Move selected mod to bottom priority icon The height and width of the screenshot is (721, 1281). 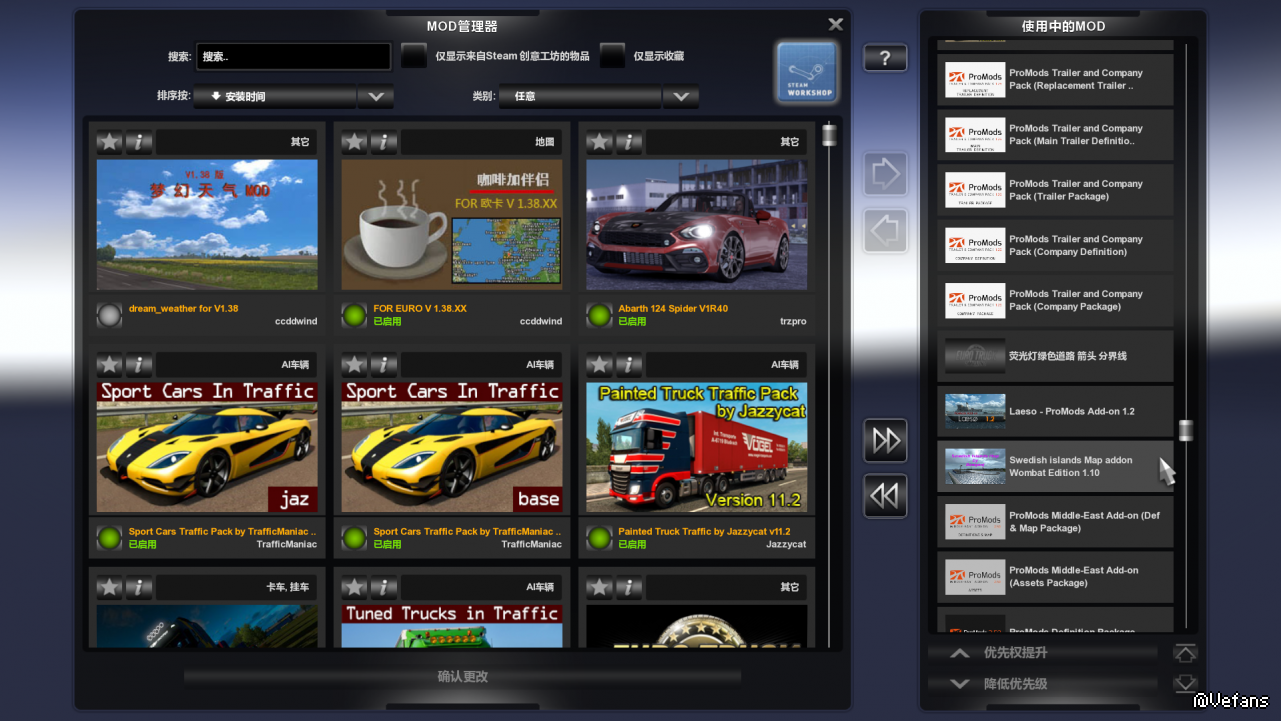(1185, 684)
